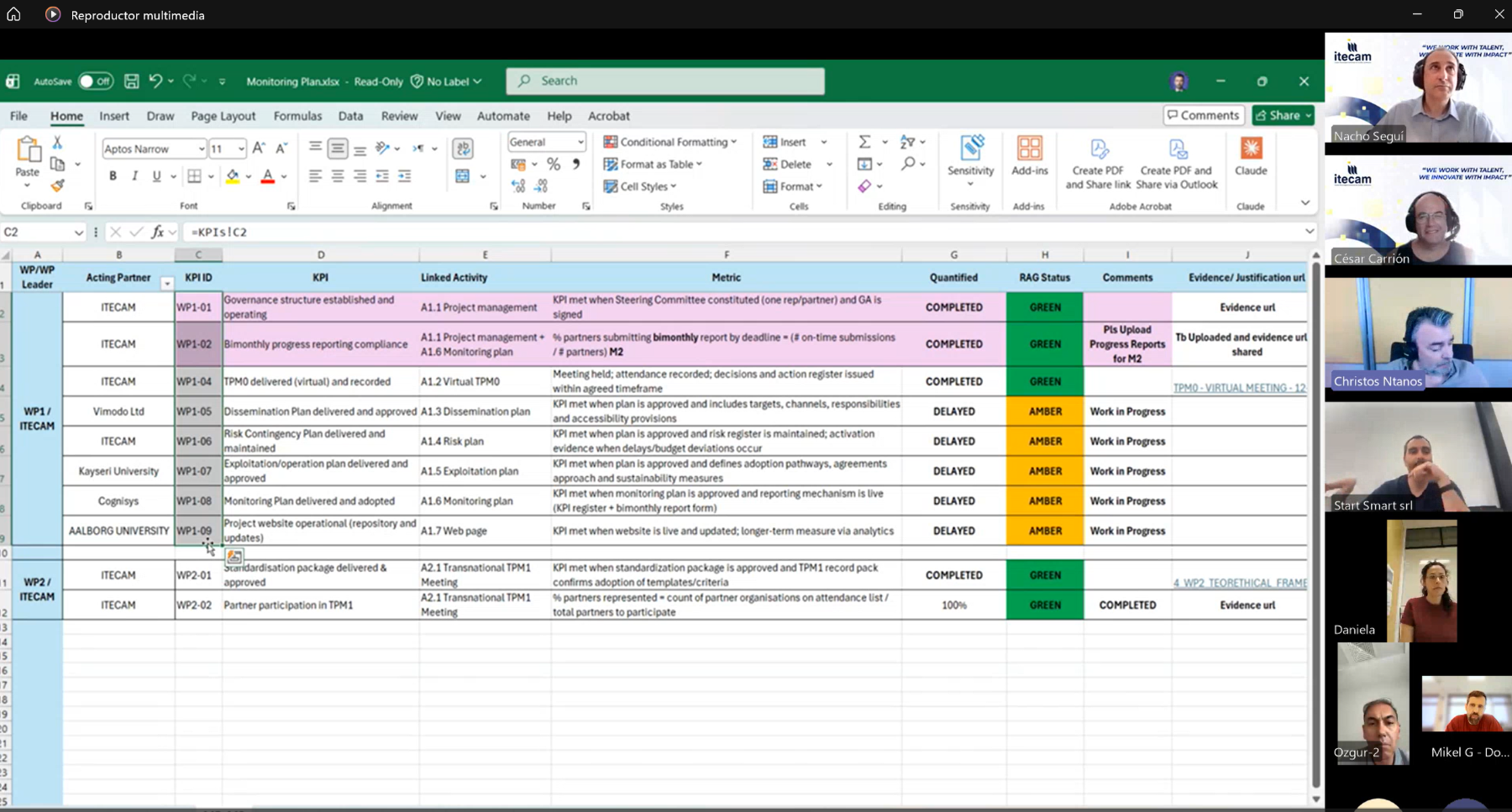Open the font name dropdown Aptos Narrow
This screenshot has height=812, width=1512.
click(202, 149)
